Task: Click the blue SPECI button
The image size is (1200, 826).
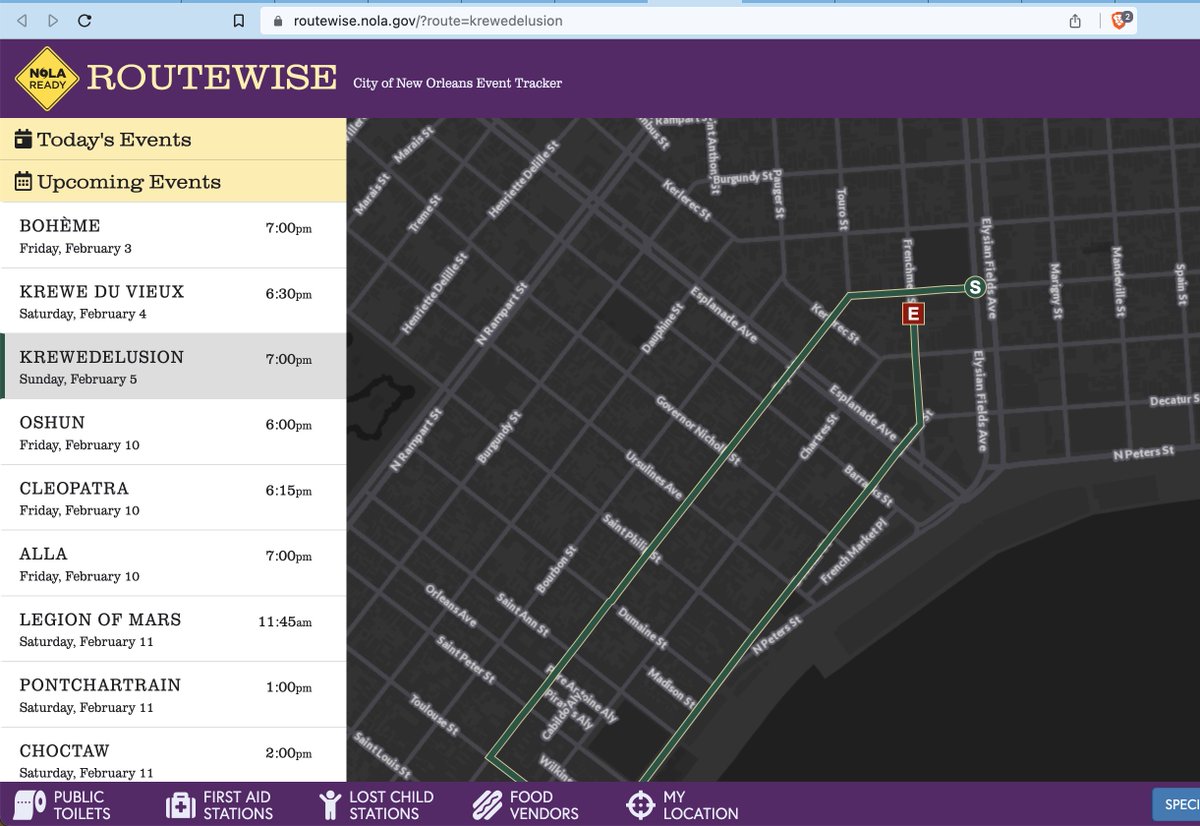Action: point(1177,805)
